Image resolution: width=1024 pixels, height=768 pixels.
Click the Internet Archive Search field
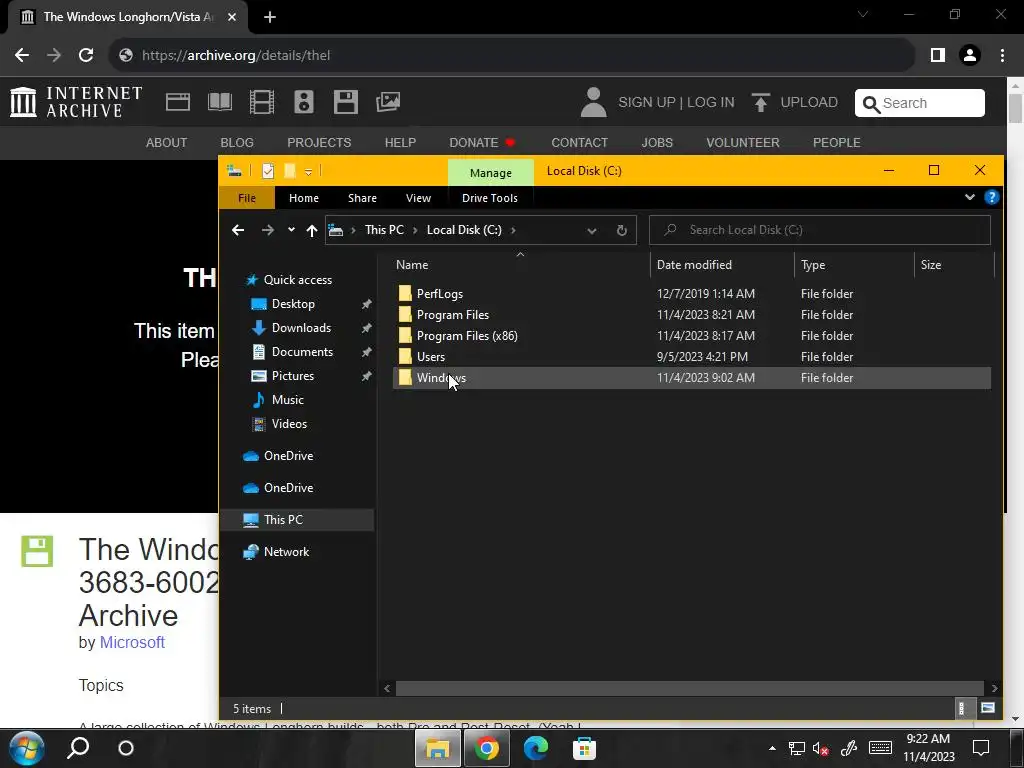[920, 103]
